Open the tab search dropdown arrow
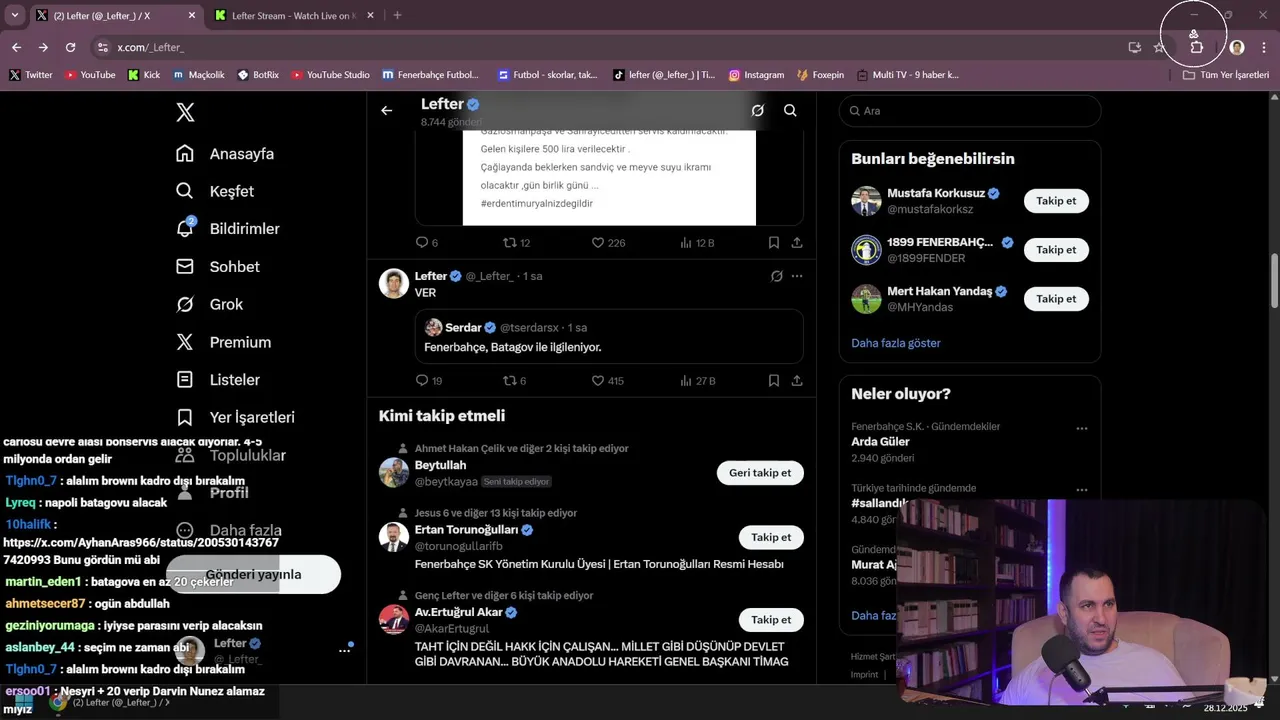 click(14, 16)
